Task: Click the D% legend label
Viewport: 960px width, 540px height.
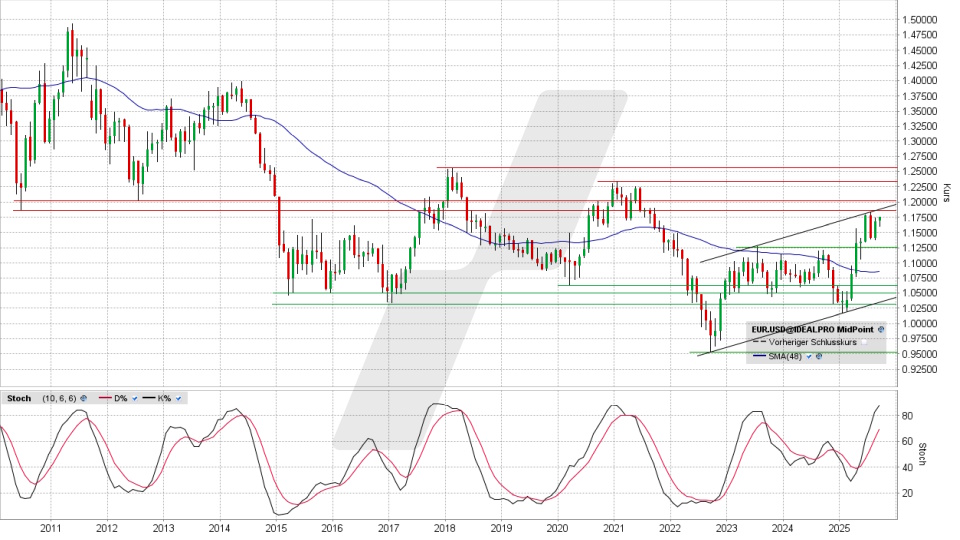Action: click(121, 399)
